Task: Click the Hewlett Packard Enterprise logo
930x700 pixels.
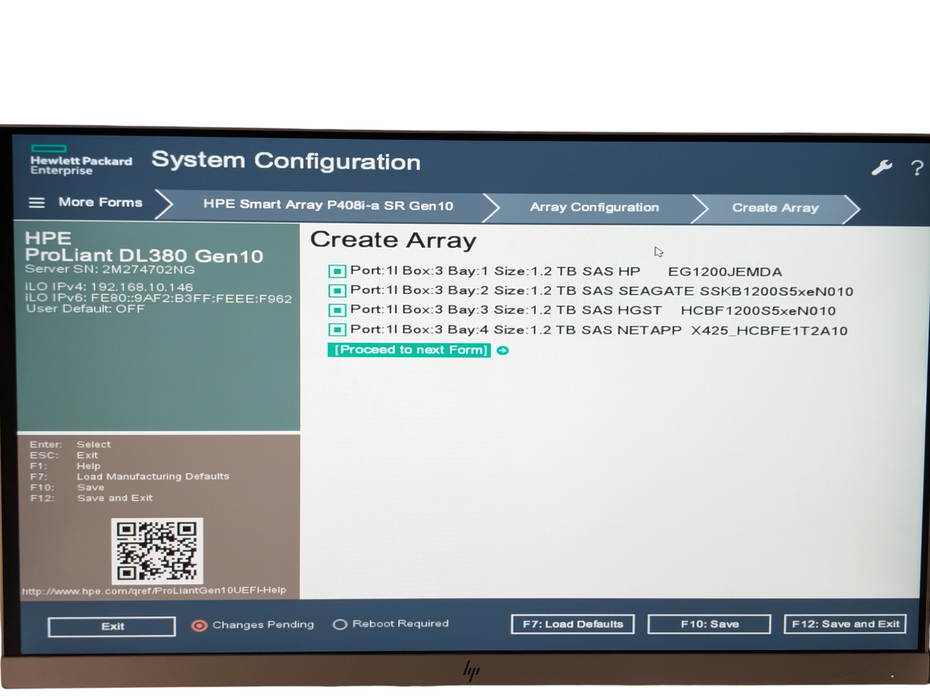Action: coord(81,160)
